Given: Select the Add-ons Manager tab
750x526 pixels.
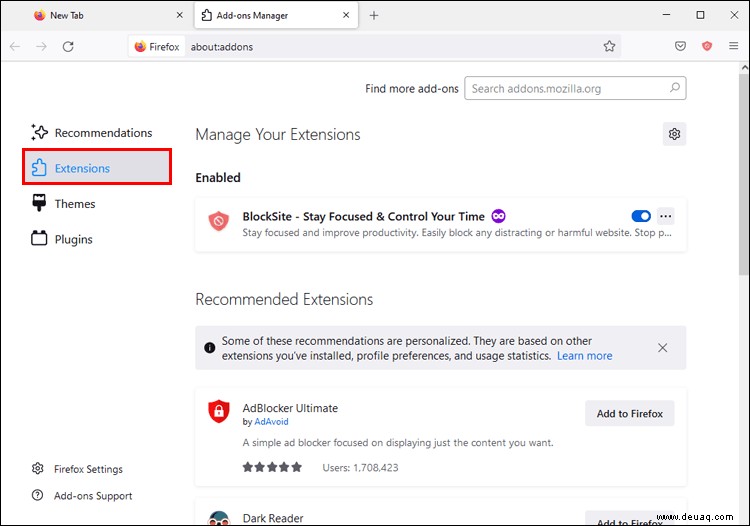Looking at the screenshot, I should (x=276, y=15).
